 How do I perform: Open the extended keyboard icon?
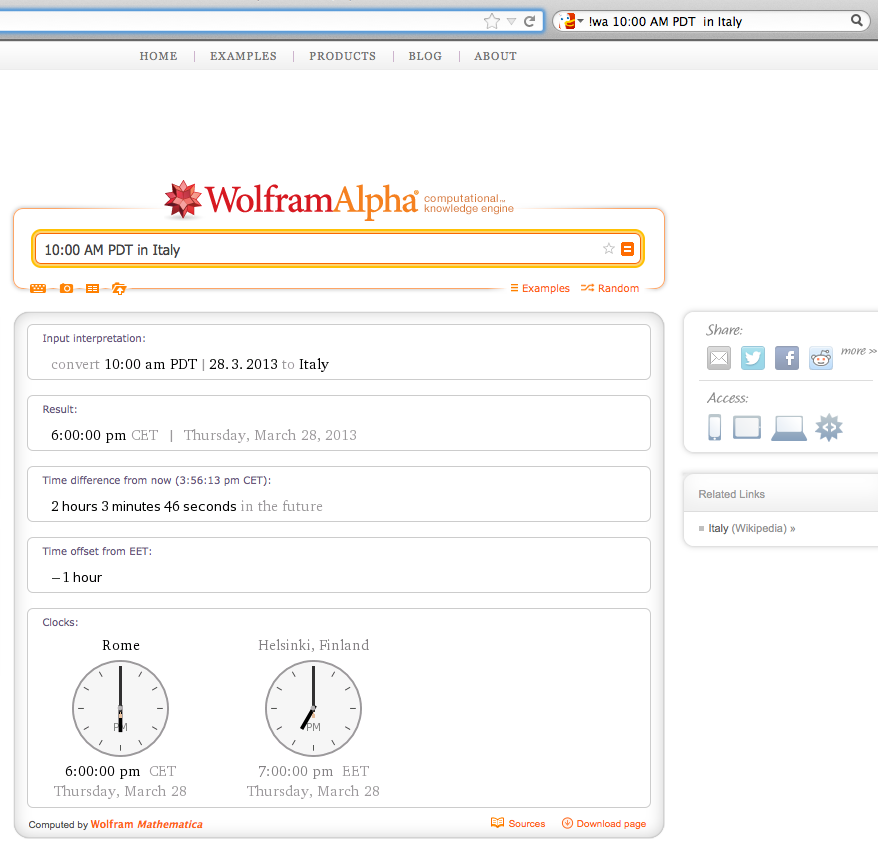(38, 288)
